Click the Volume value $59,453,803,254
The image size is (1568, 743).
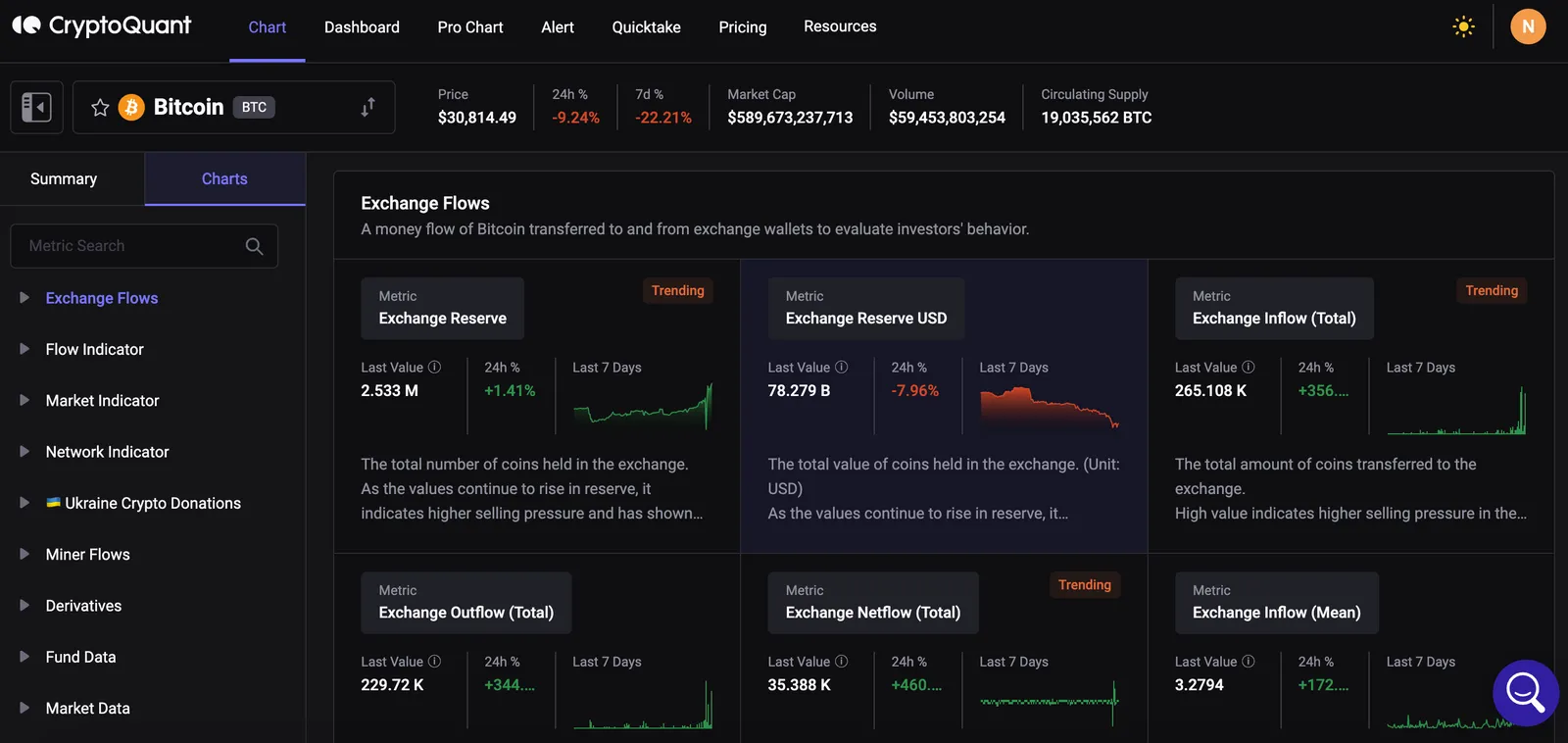coord(947,118)
